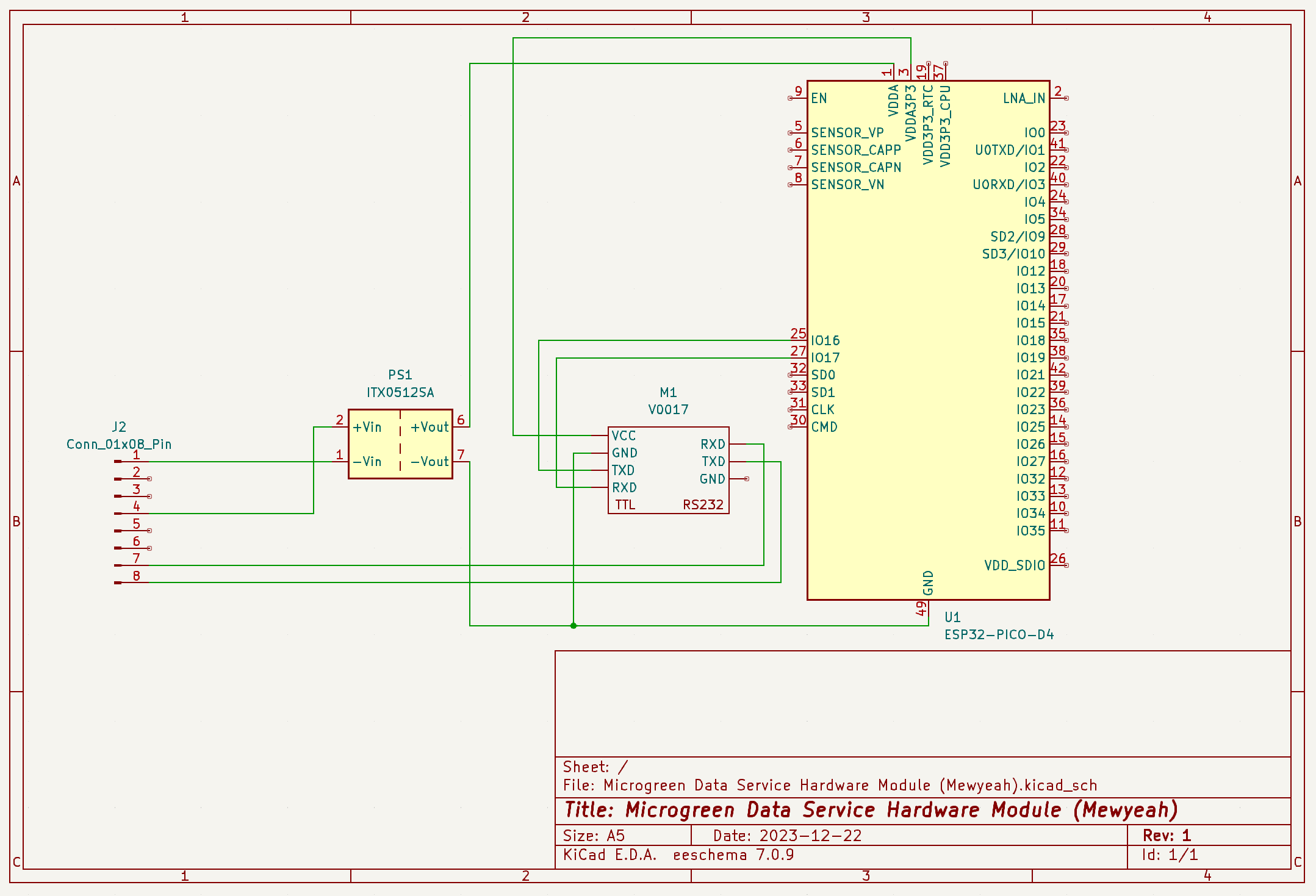Click the Size: A5 field
The width and height of the screenshot is (1316, 896).
(x=594, y=836)
